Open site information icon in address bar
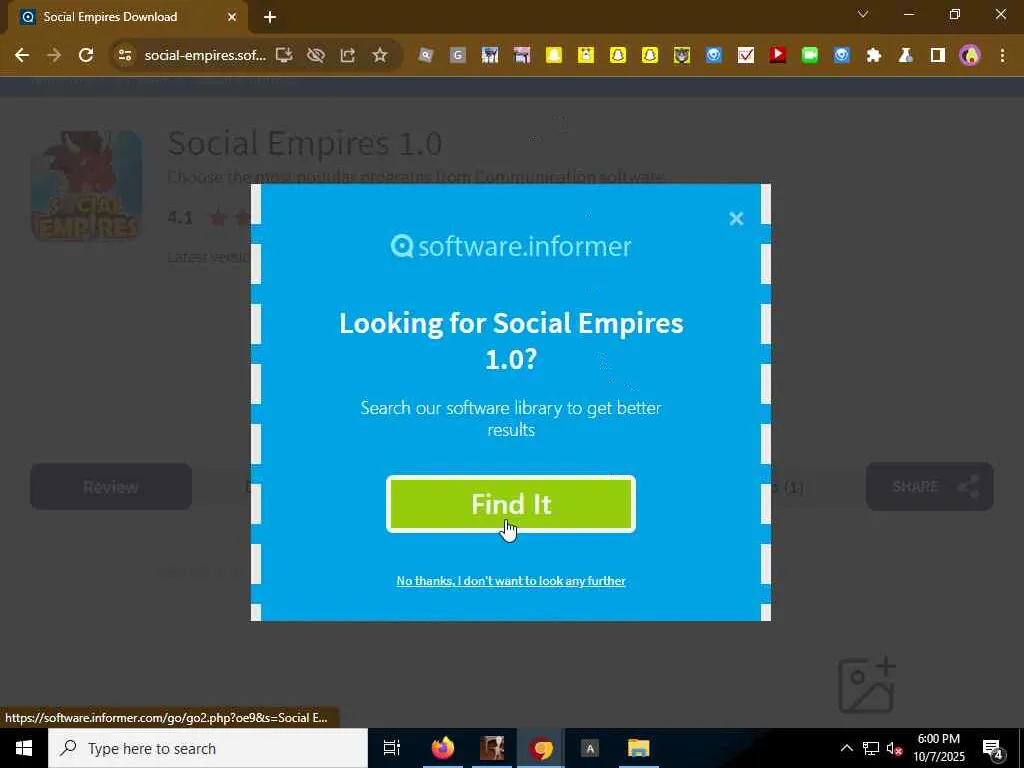This screenshot has height=768, width=1024. tap(124, 56)
